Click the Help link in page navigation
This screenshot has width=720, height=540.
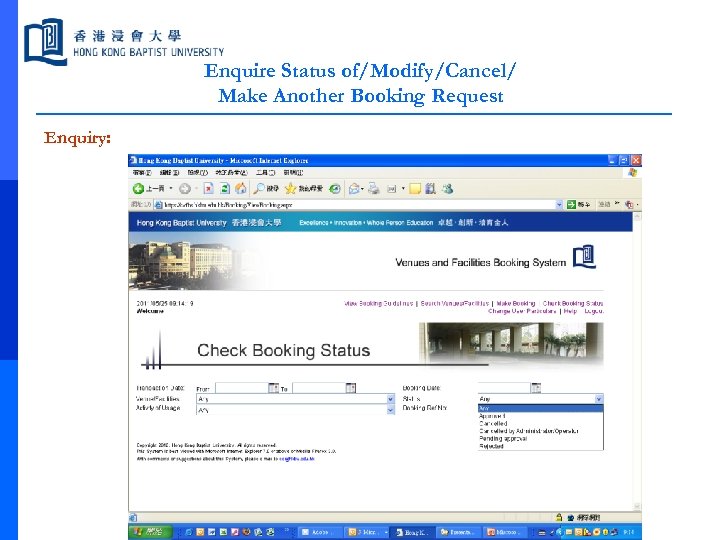pyautogui.click(x=570, y=311)
